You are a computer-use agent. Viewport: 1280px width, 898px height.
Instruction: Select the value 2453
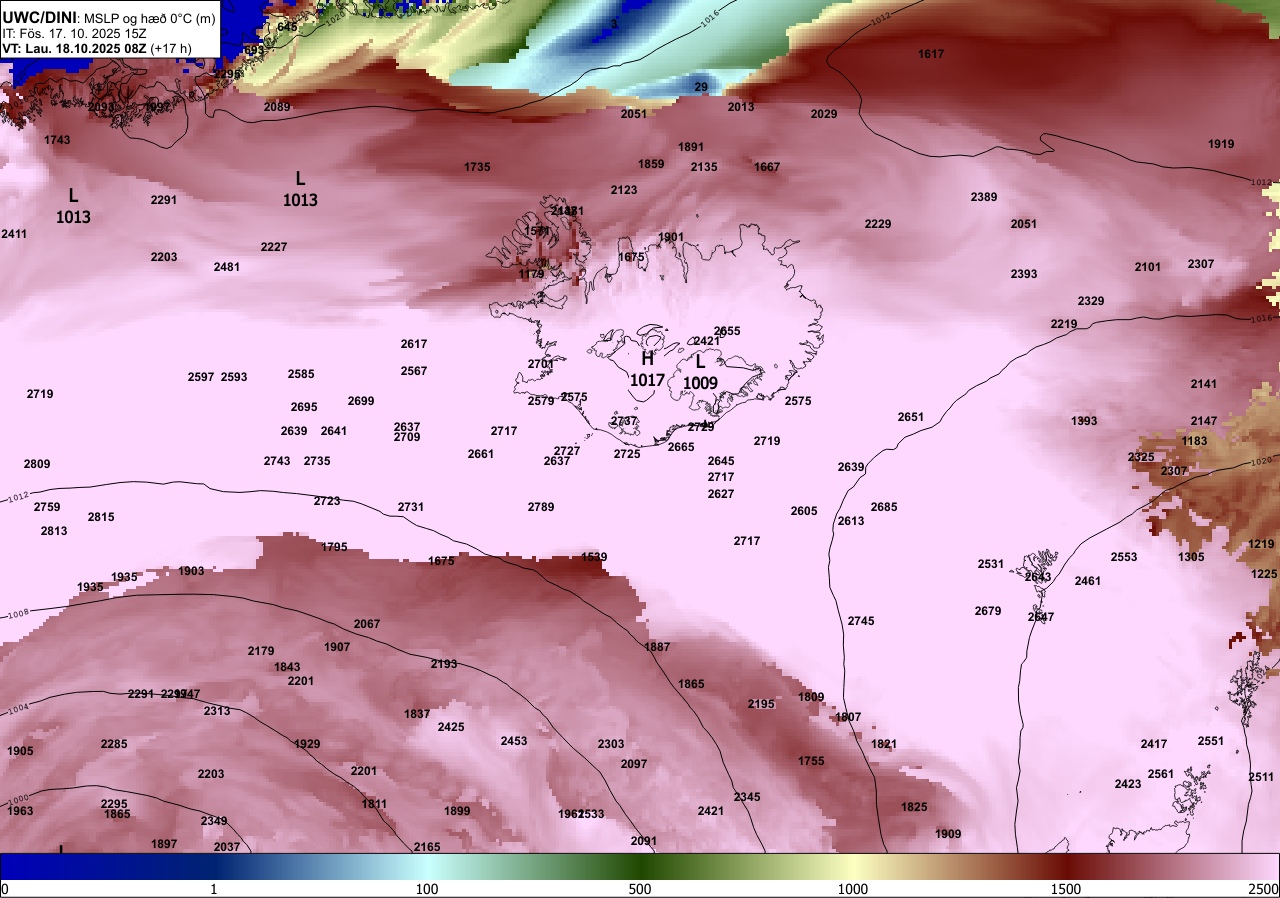click(x=514, y=741)
